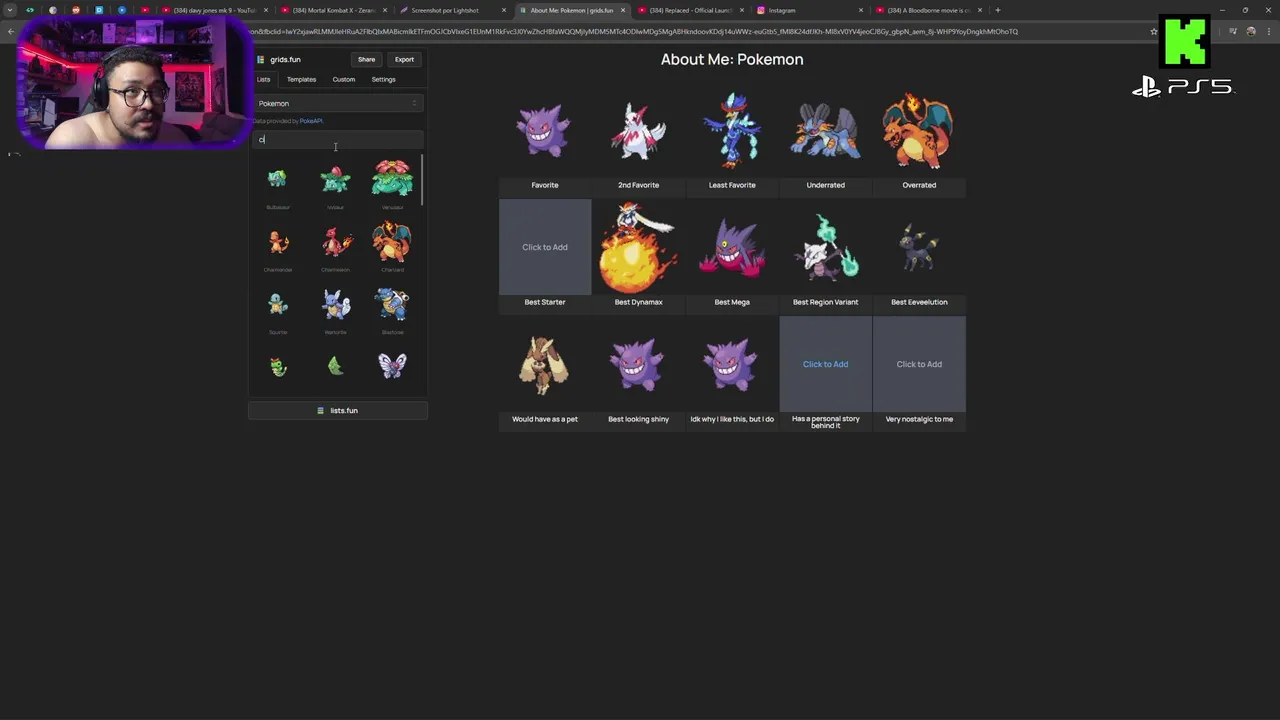Select Charmander sprite in the sidebar list

tap(278, 243)
